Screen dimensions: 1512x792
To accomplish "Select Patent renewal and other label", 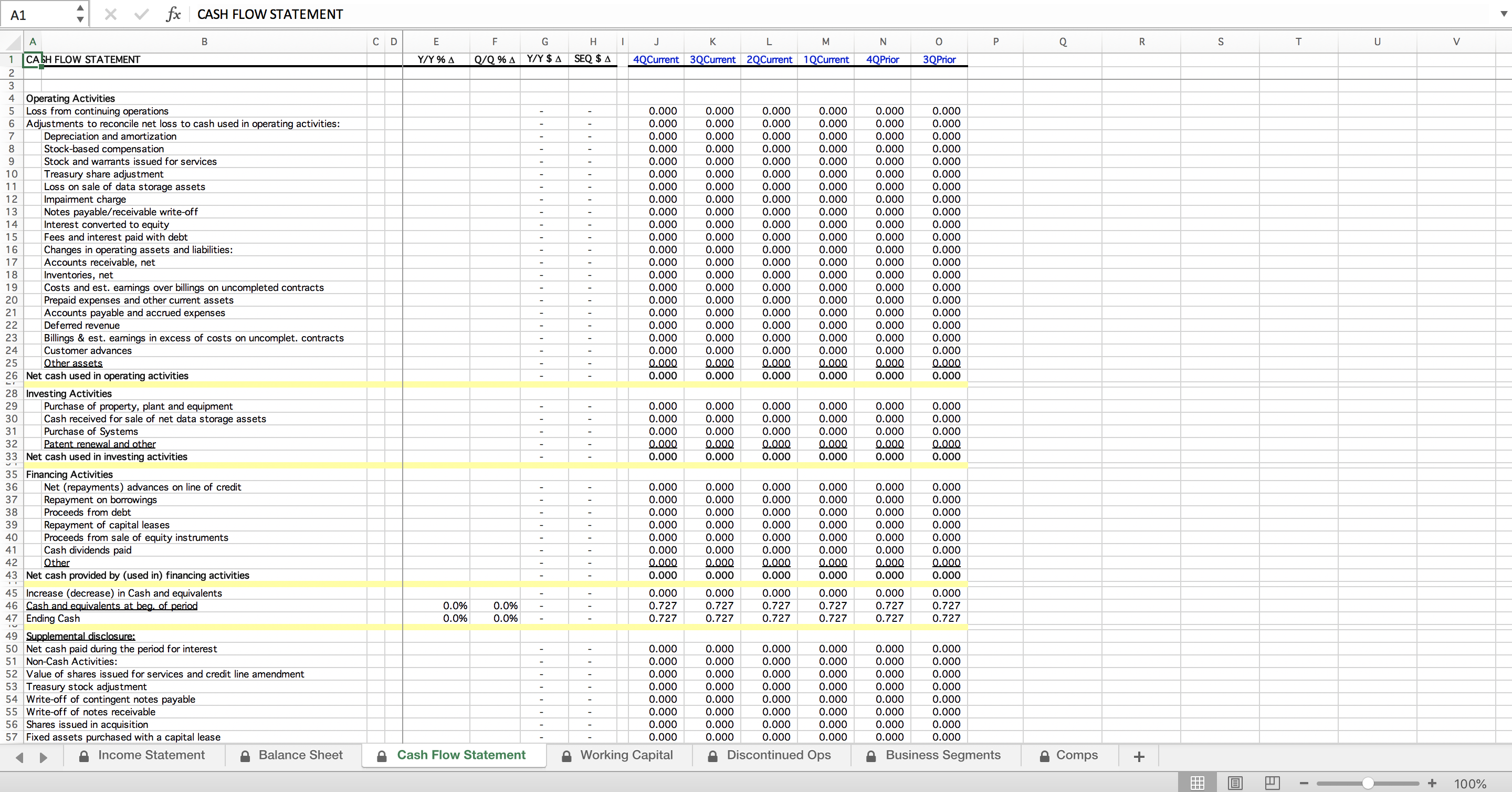I will (x=100, y=444).
